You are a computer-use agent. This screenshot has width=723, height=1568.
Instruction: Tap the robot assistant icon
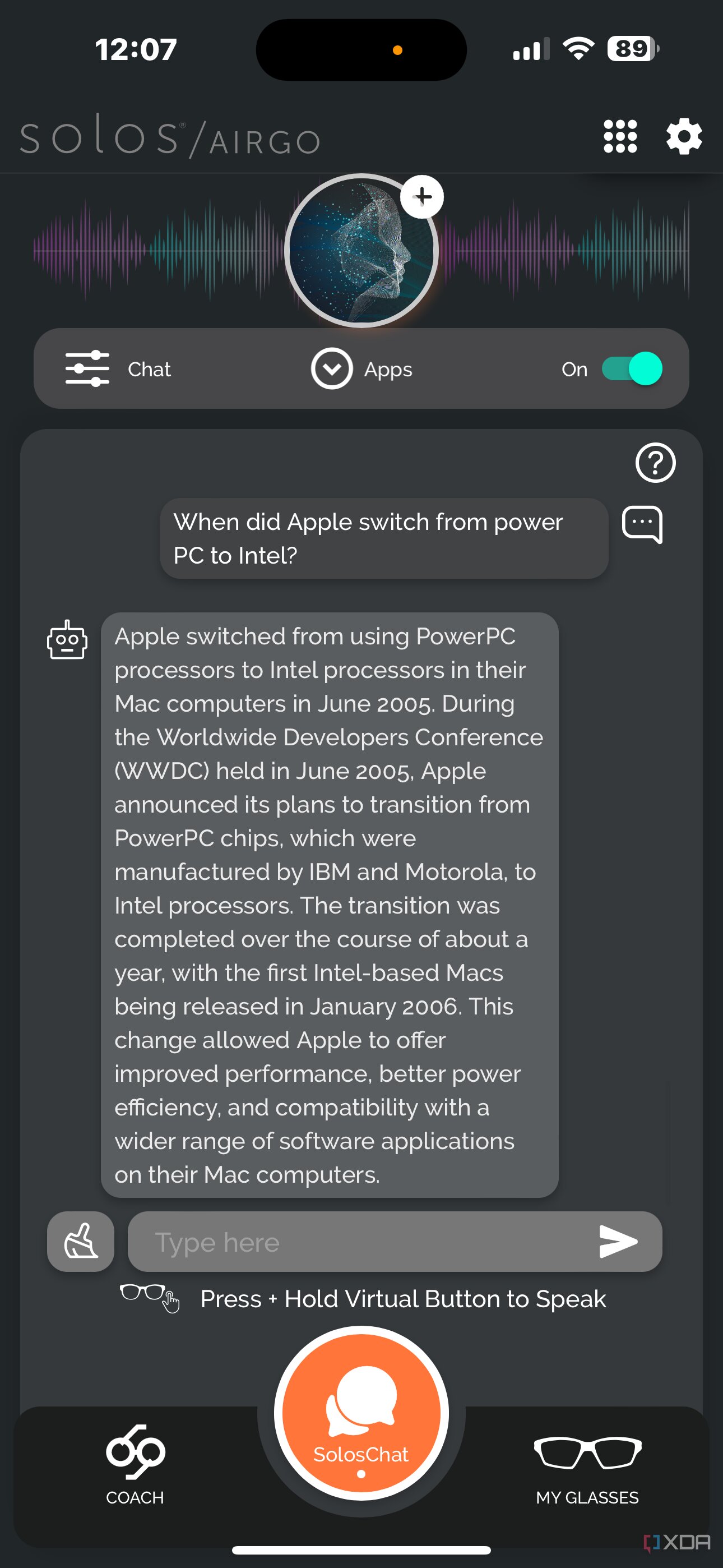click(x=67, y=640)
